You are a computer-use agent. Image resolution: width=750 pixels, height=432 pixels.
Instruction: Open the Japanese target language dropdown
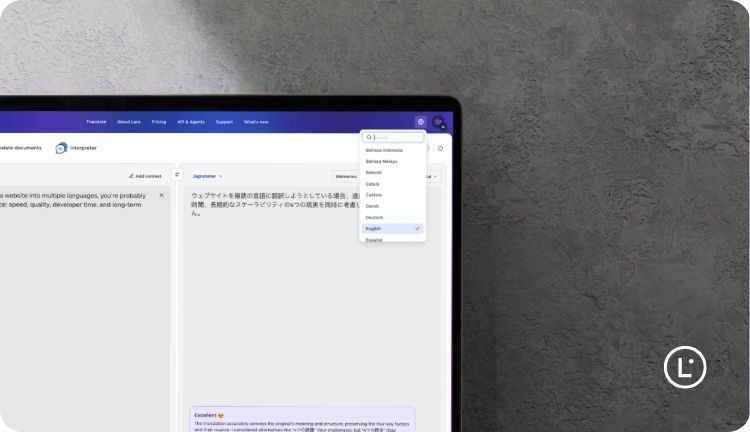(x=207, y=176)
